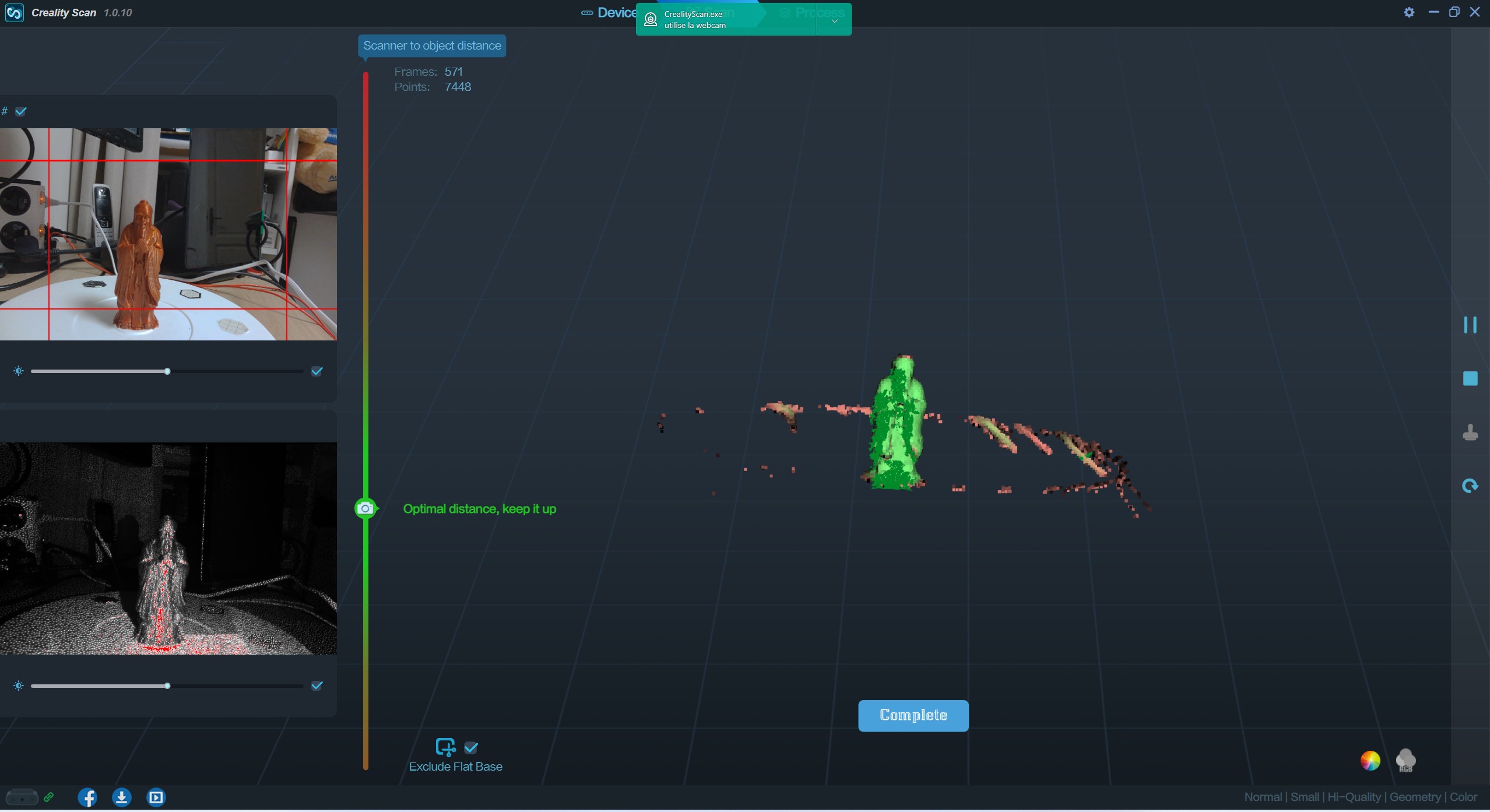Toggle auto brightness checkbox for IR camera
This screenshot has height=812, width=1490.
317,686
